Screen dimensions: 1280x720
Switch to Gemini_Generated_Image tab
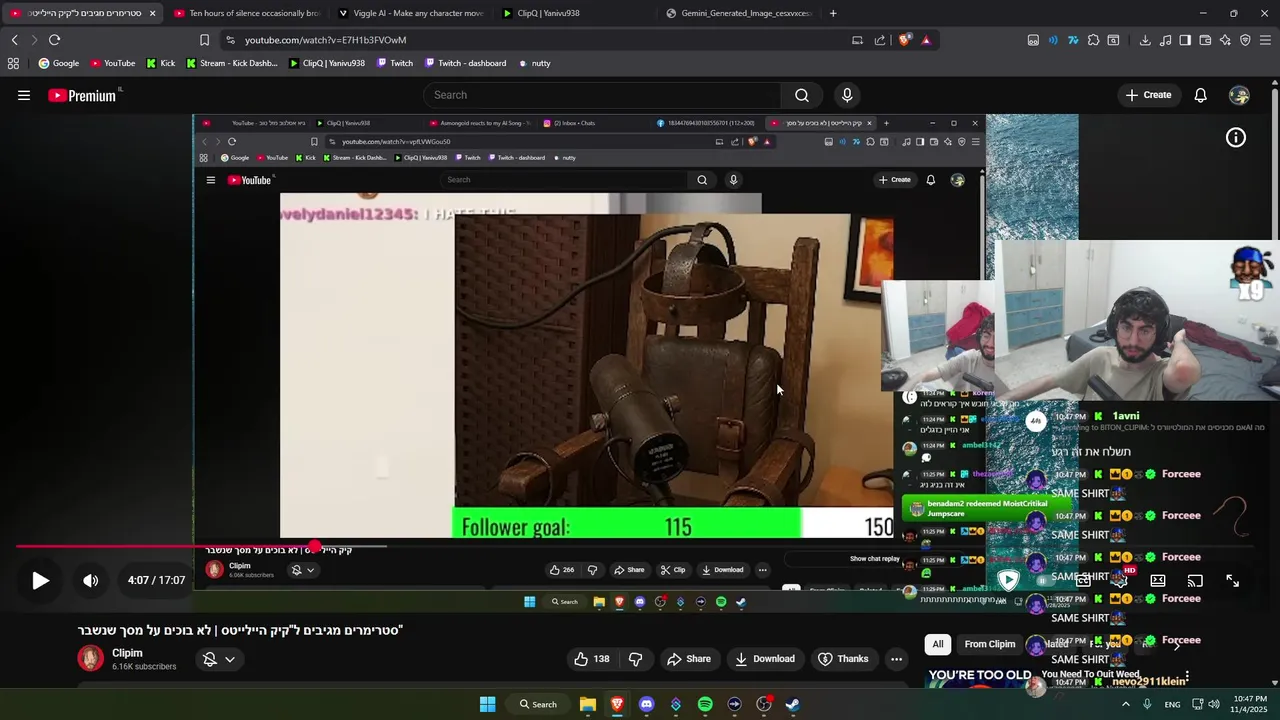(739, 13)
